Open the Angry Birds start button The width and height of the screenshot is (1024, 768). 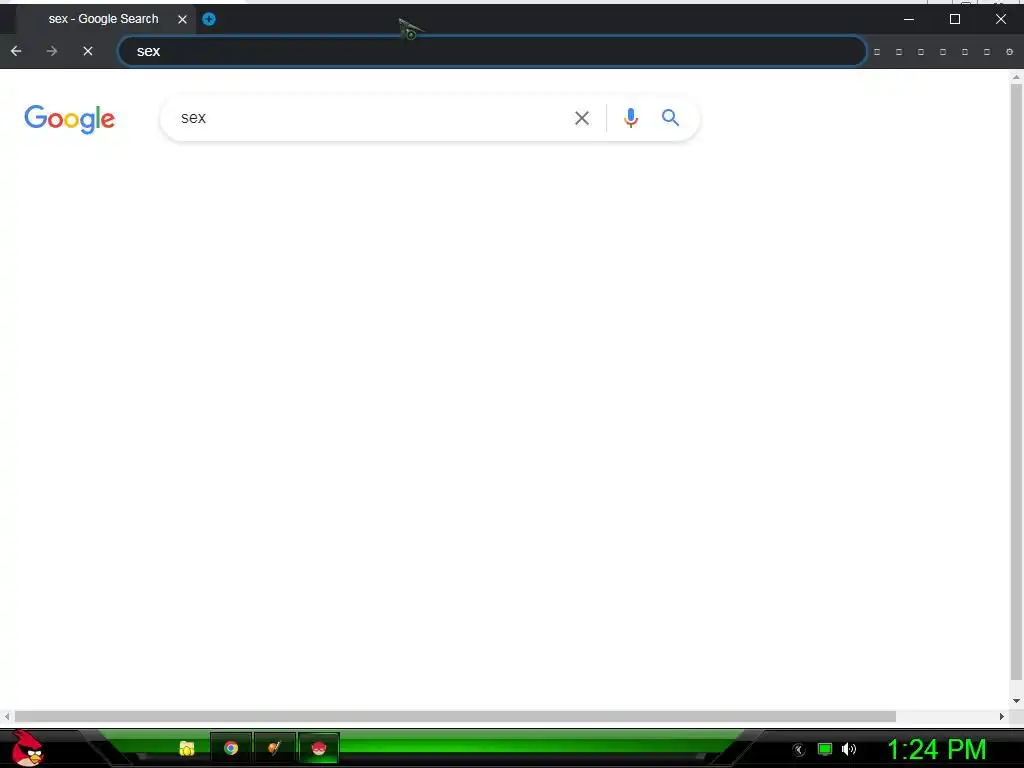(27, 748)
